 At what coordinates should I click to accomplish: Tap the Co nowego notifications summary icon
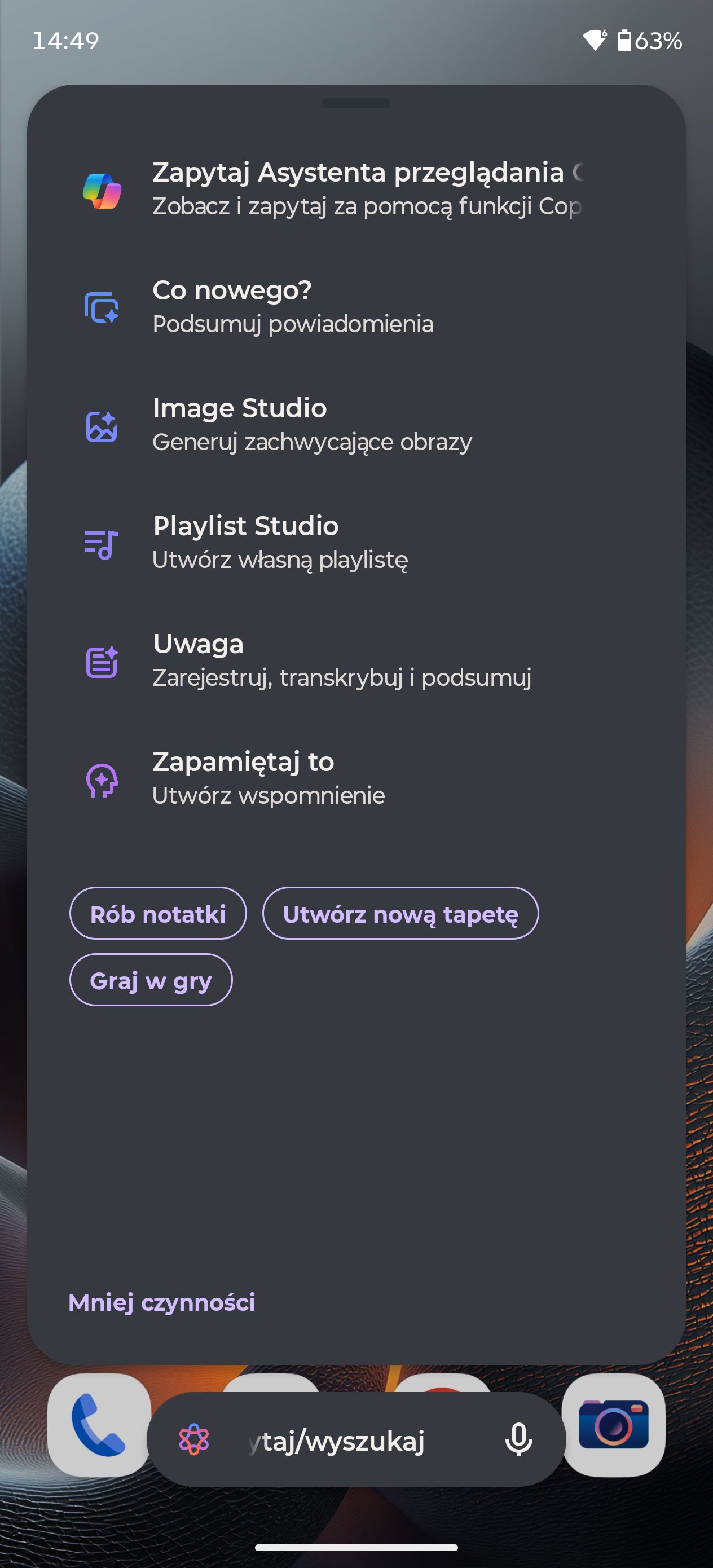tap(102, 307)
